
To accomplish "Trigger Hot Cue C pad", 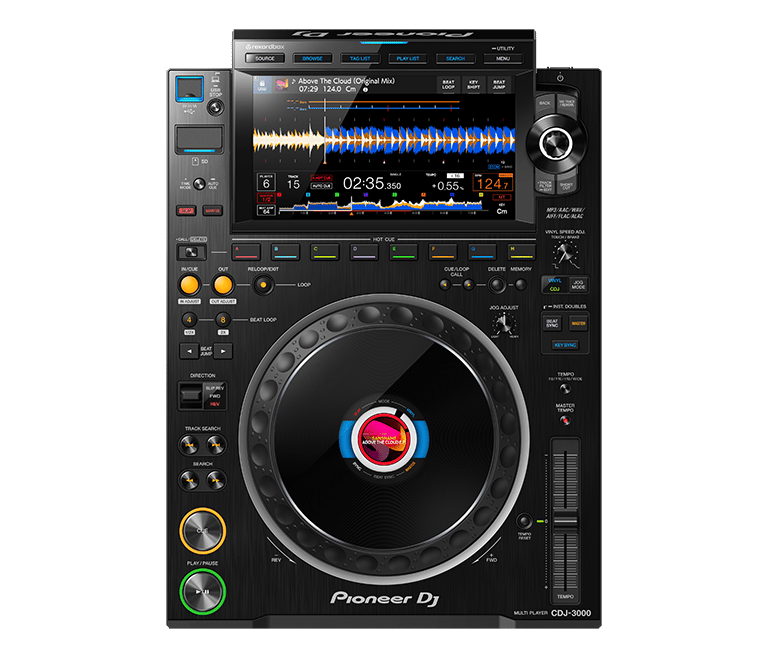I will [325, 252].
